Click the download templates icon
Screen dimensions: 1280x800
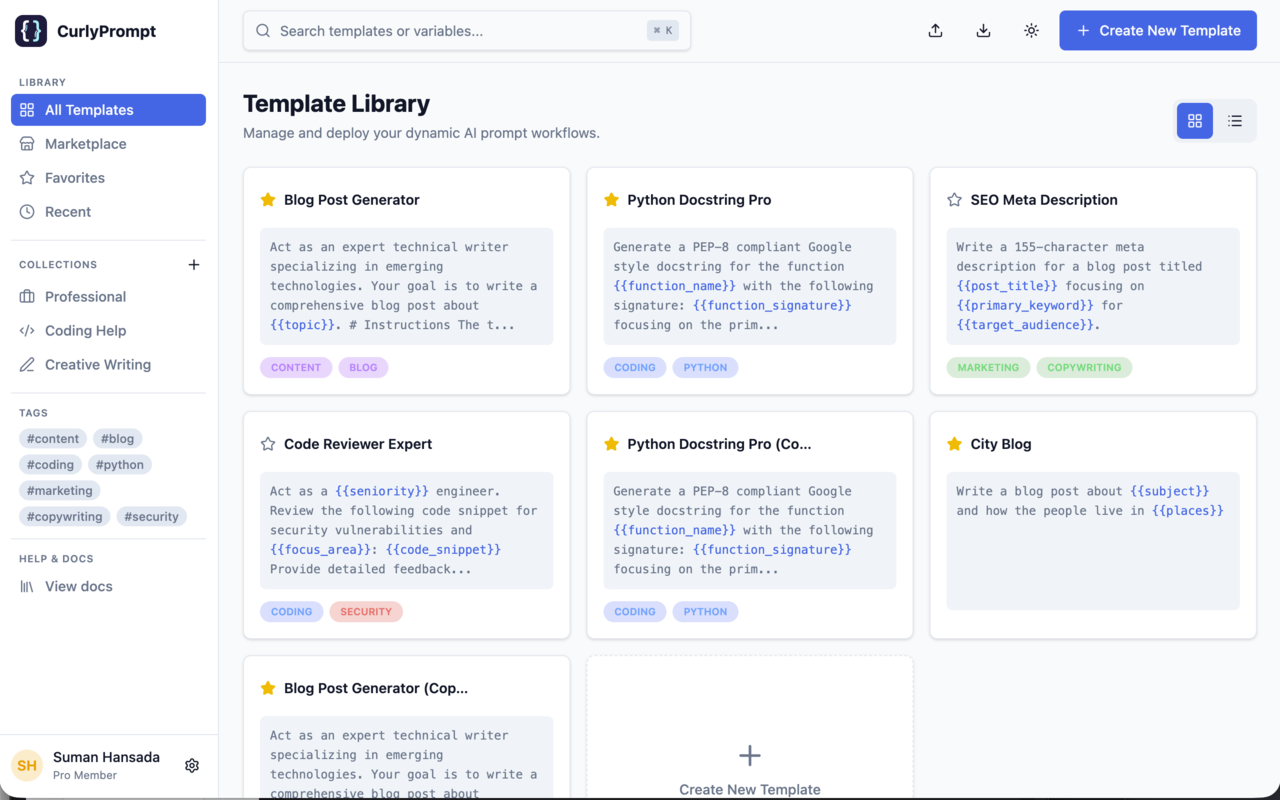click(983, 30)
